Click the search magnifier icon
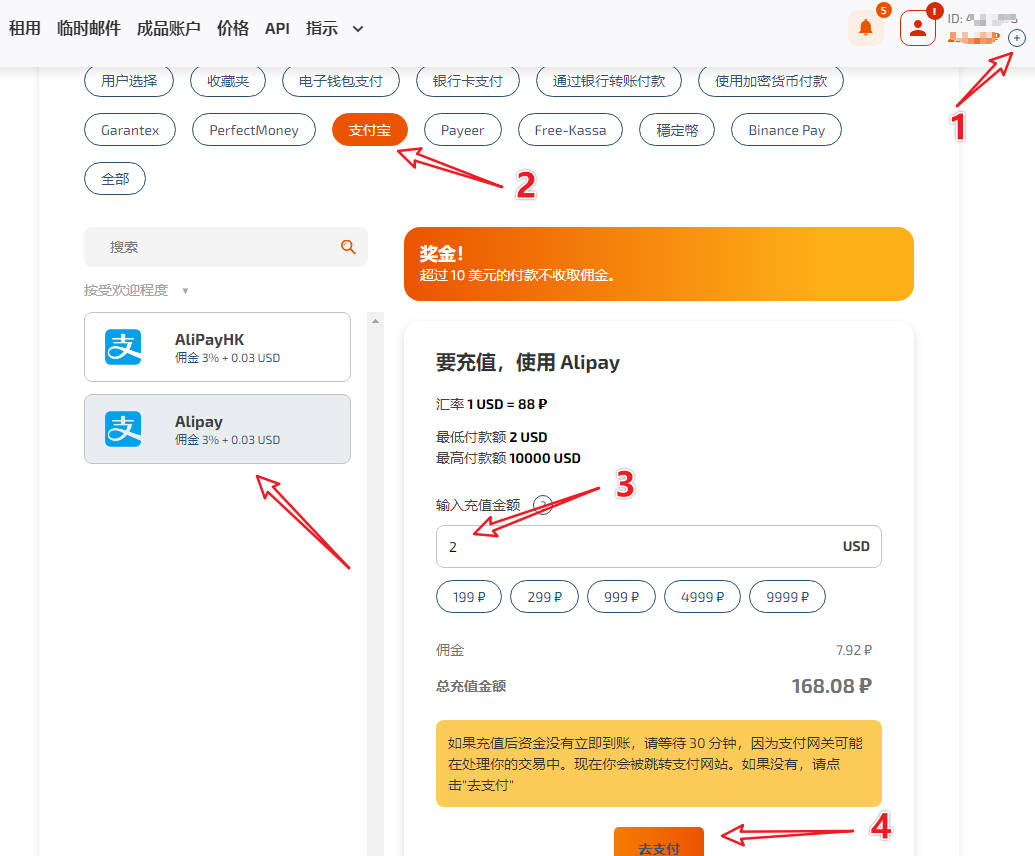 click(348, 247)
